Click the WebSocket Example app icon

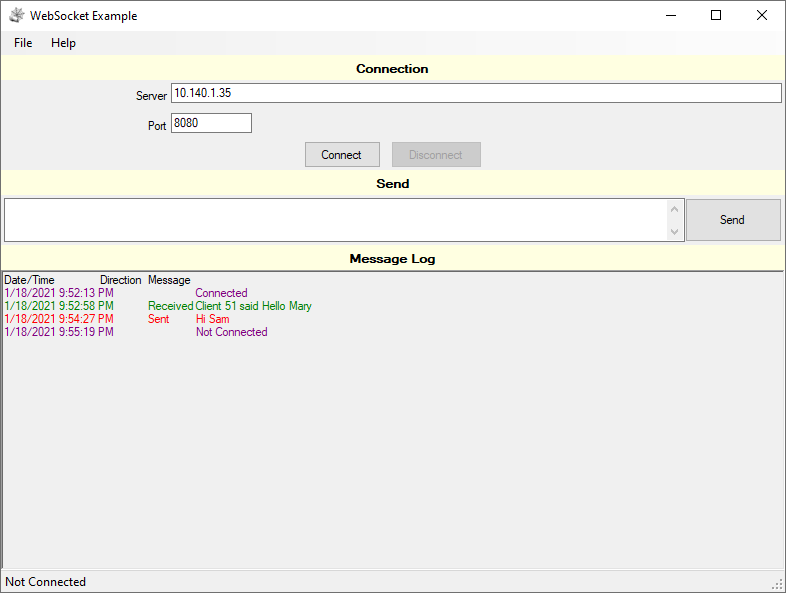pos(17,16)
